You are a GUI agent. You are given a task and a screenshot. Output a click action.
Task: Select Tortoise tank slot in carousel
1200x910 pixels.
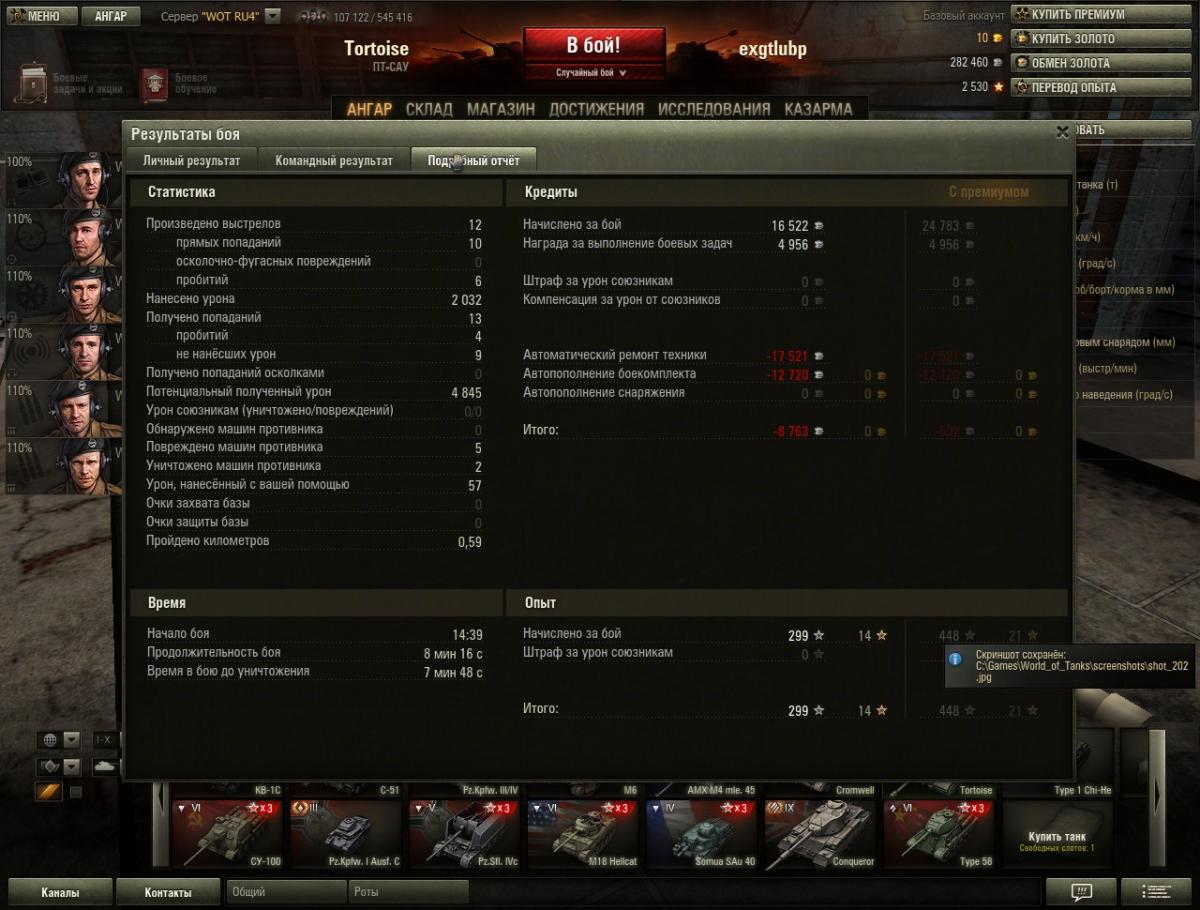click(941, 788)
